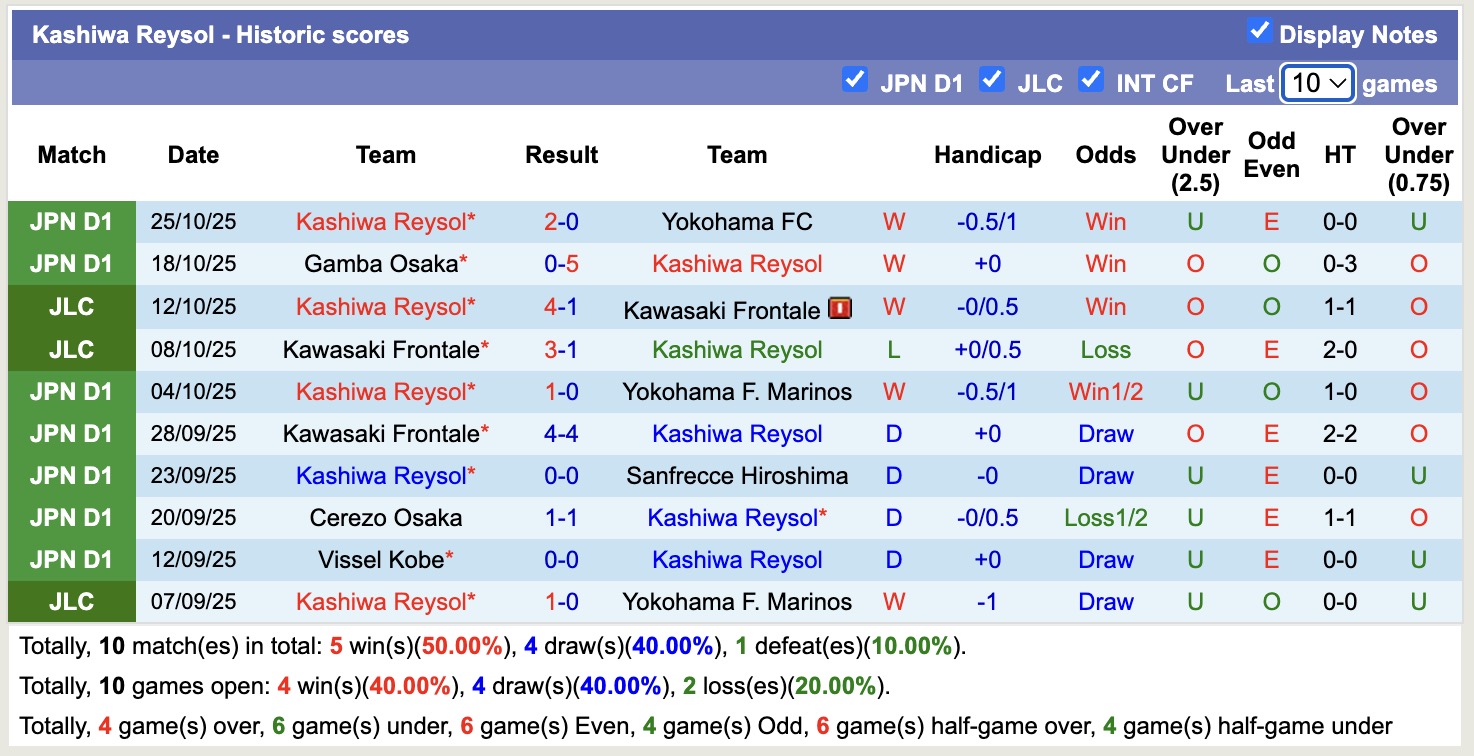Screen dimensions: 1474x756
Task: Click the 4-1 result versus Kawasaki Frontale
Action: pyautogui.click(x=561, y=307)
